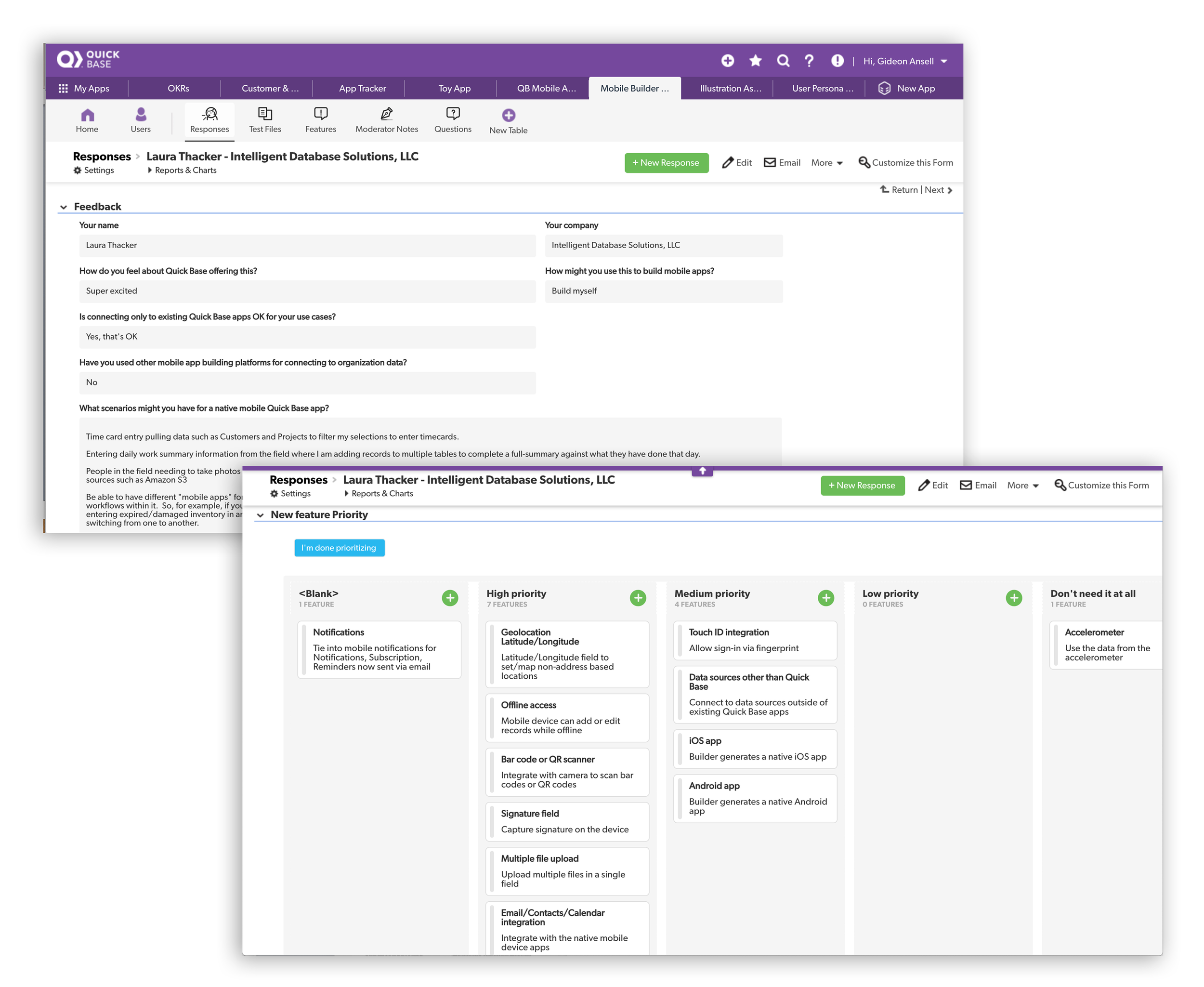1204x987 pixels.
Task: Collapse the New feature Priority section
Action: [x=261, y=515]
